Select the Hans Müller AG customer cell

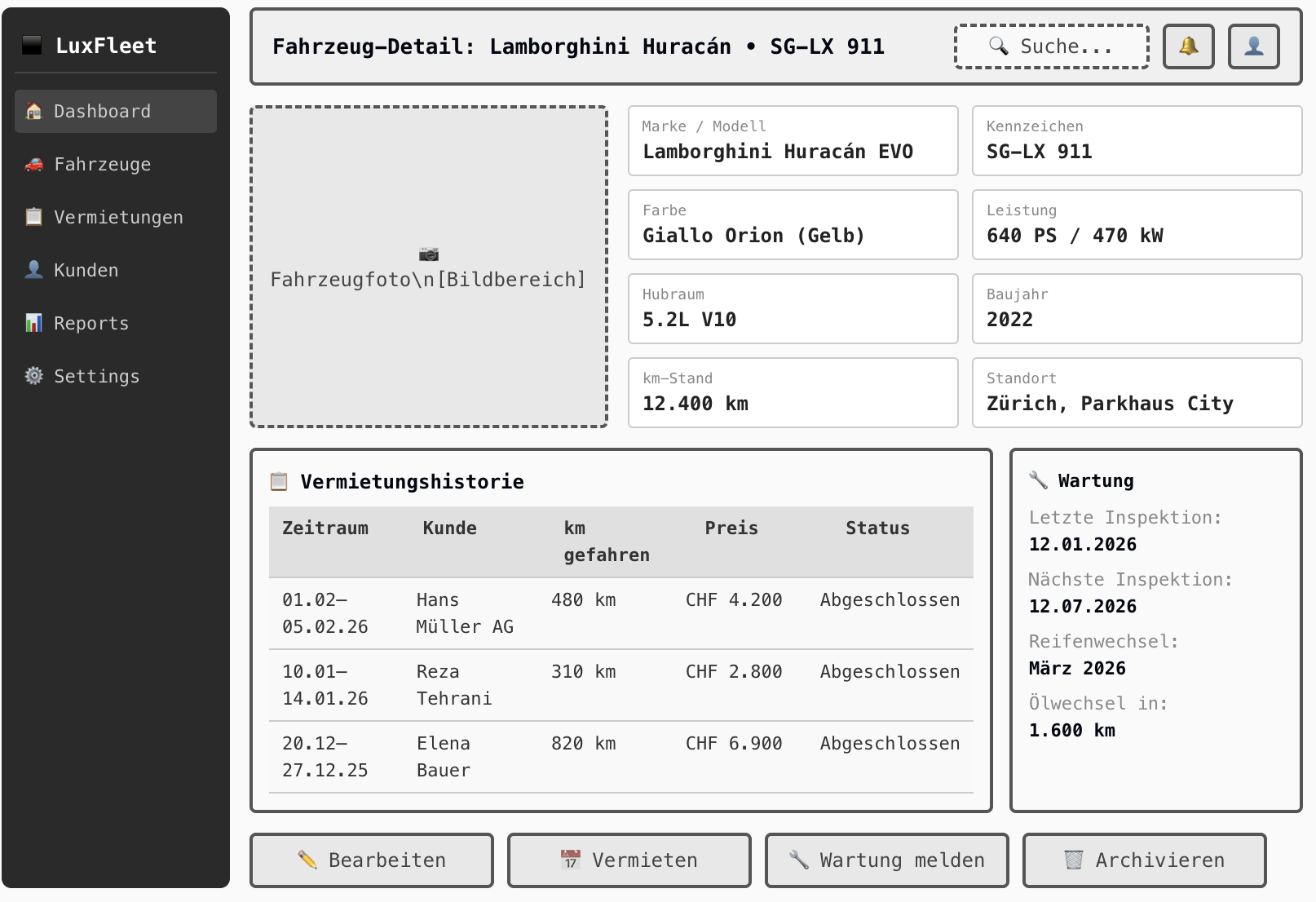pyautogui.click(x=465, y=613)
